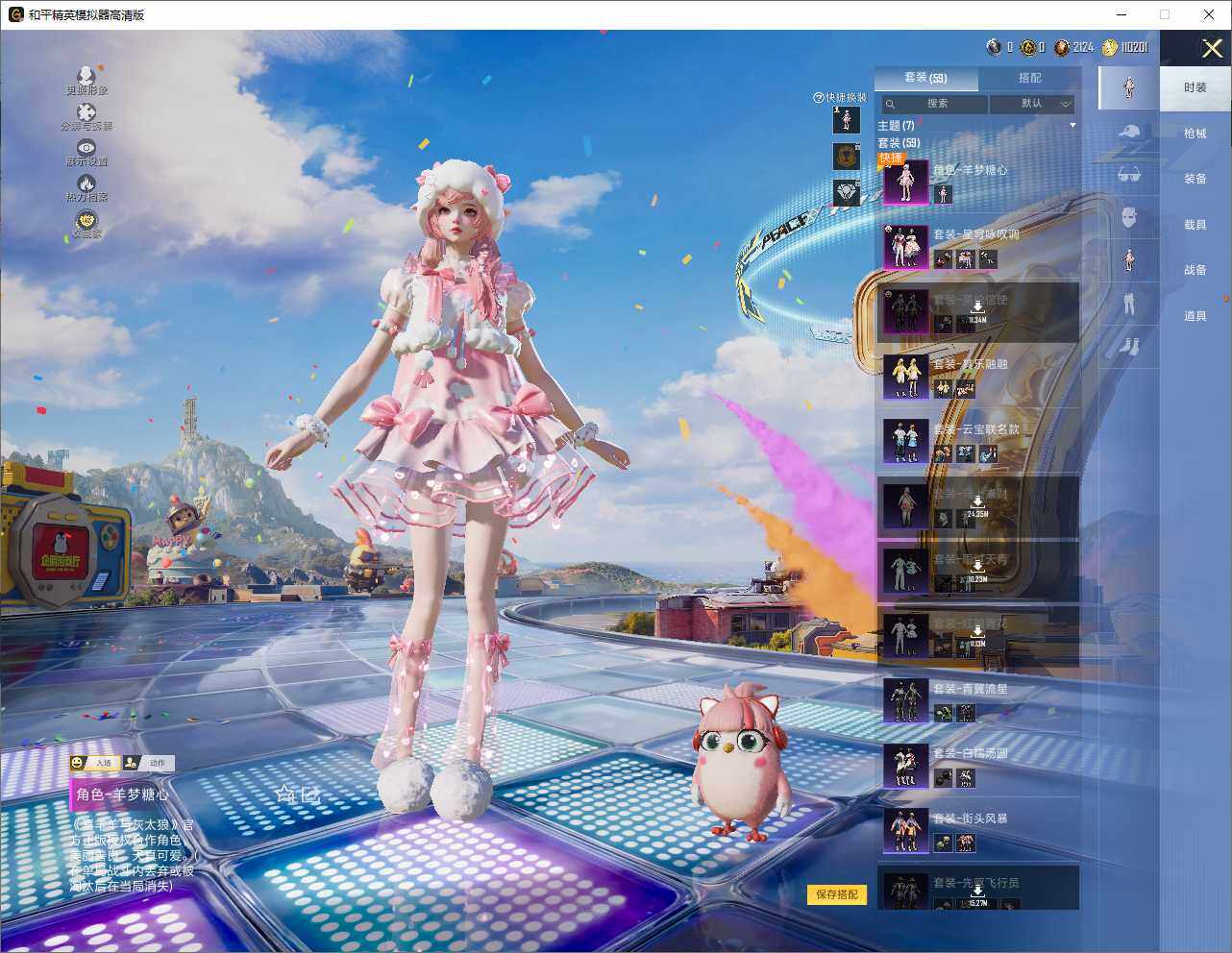Select the pants category icon
The height and width of the screenshot is (953, 1232).
point(1129,304)
